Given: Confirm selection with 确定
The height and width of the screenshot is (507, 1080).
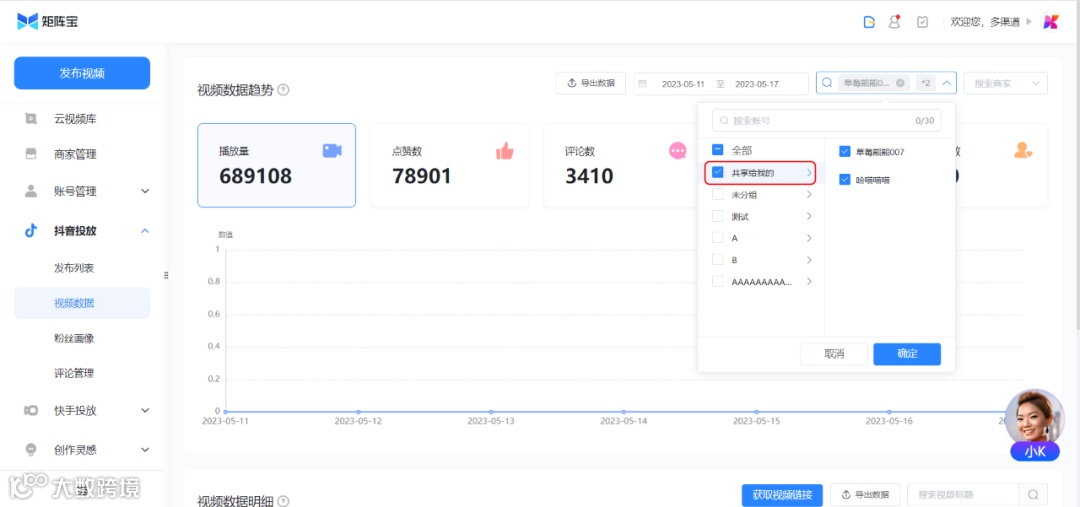Looking at the screenshot, I should 906,354.
